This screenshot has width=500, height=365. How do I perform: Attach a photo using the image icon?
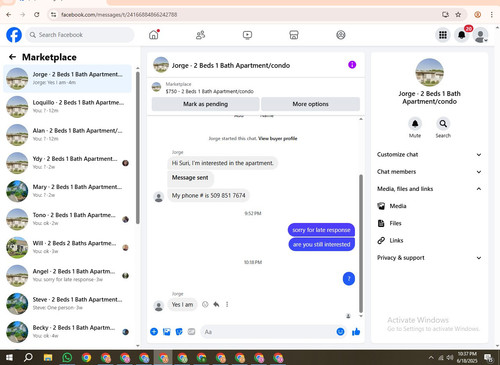point(167,331)
